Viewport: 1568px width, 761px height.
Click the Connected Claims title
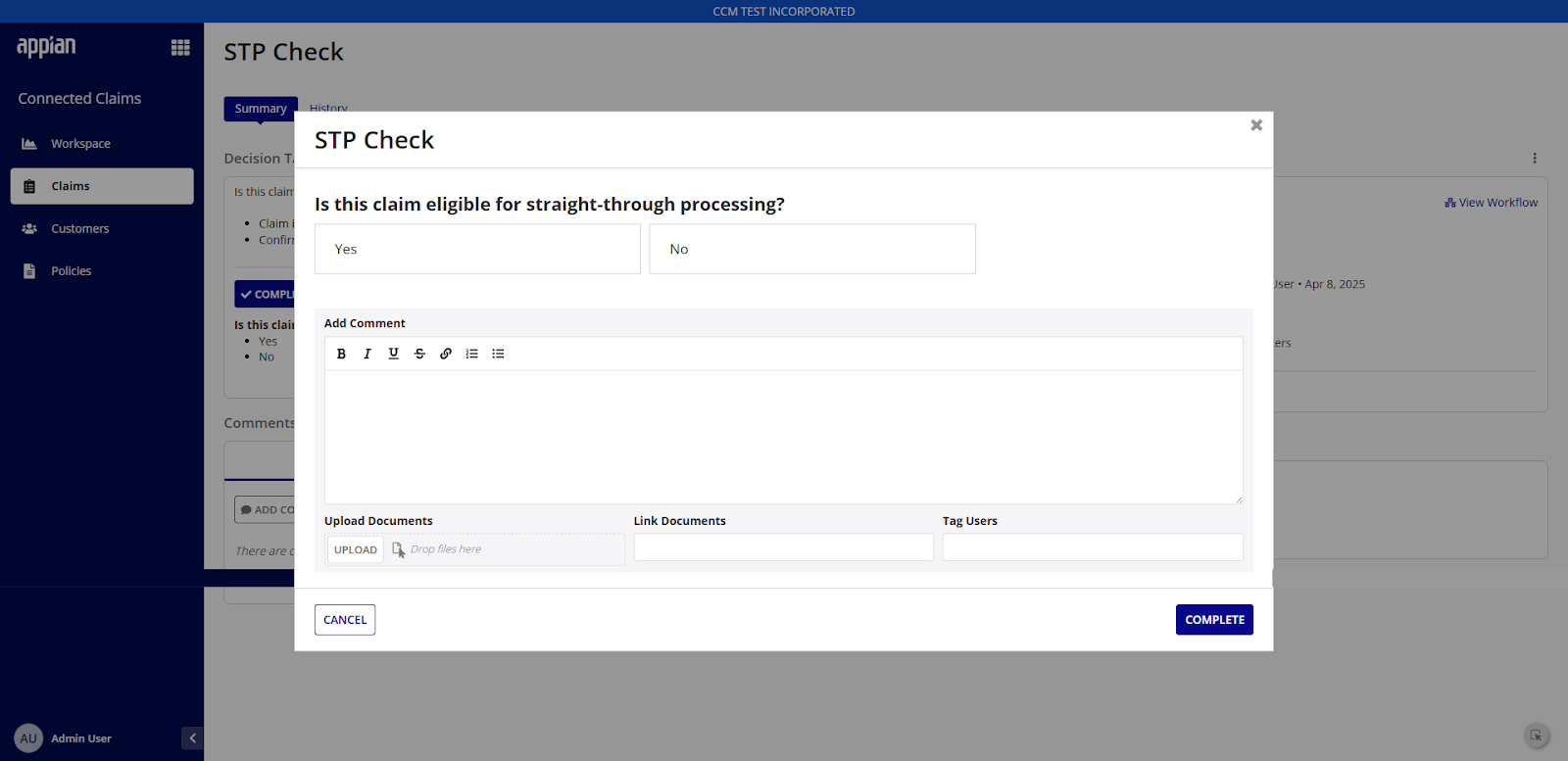tap(79, 99)
